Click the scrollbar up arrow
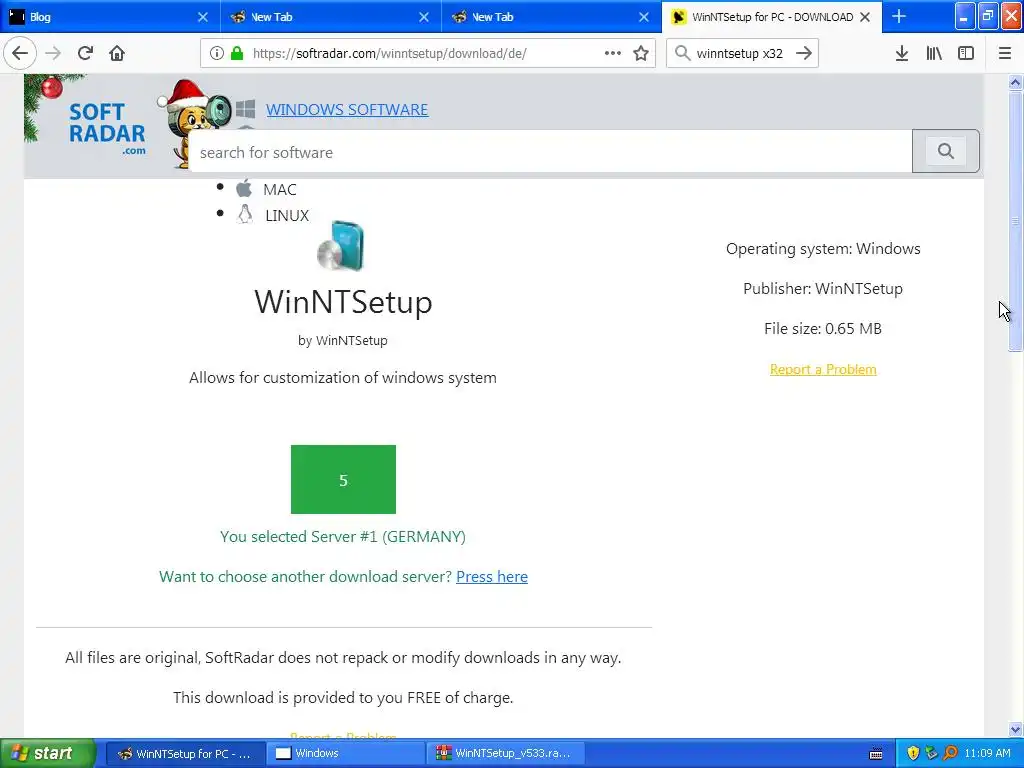Image resolution: width=1024 pixels, height=768 pixels. [x=1015, y=82]
